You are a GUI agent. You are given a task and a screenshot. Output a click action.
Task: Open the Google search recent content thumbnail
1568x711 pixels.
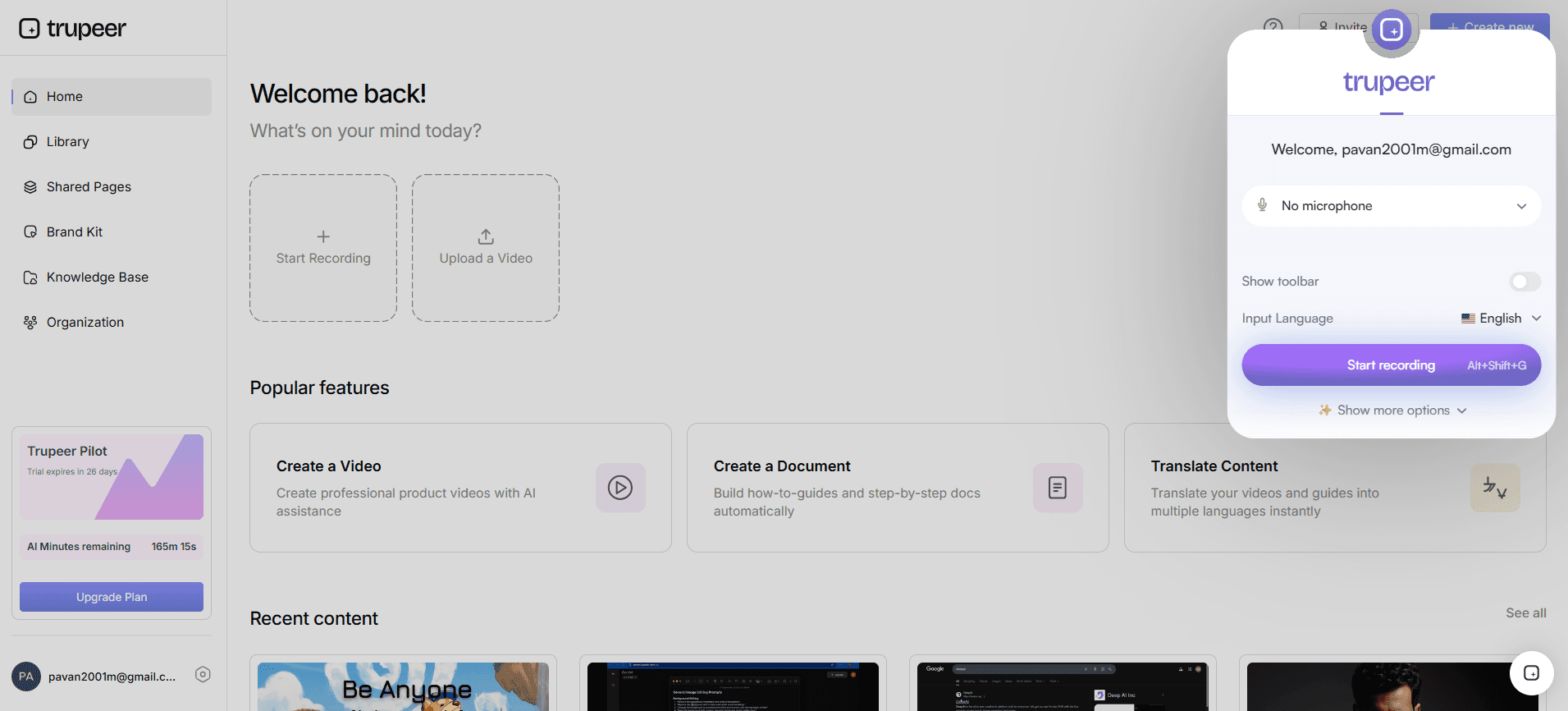[1063, 686]
